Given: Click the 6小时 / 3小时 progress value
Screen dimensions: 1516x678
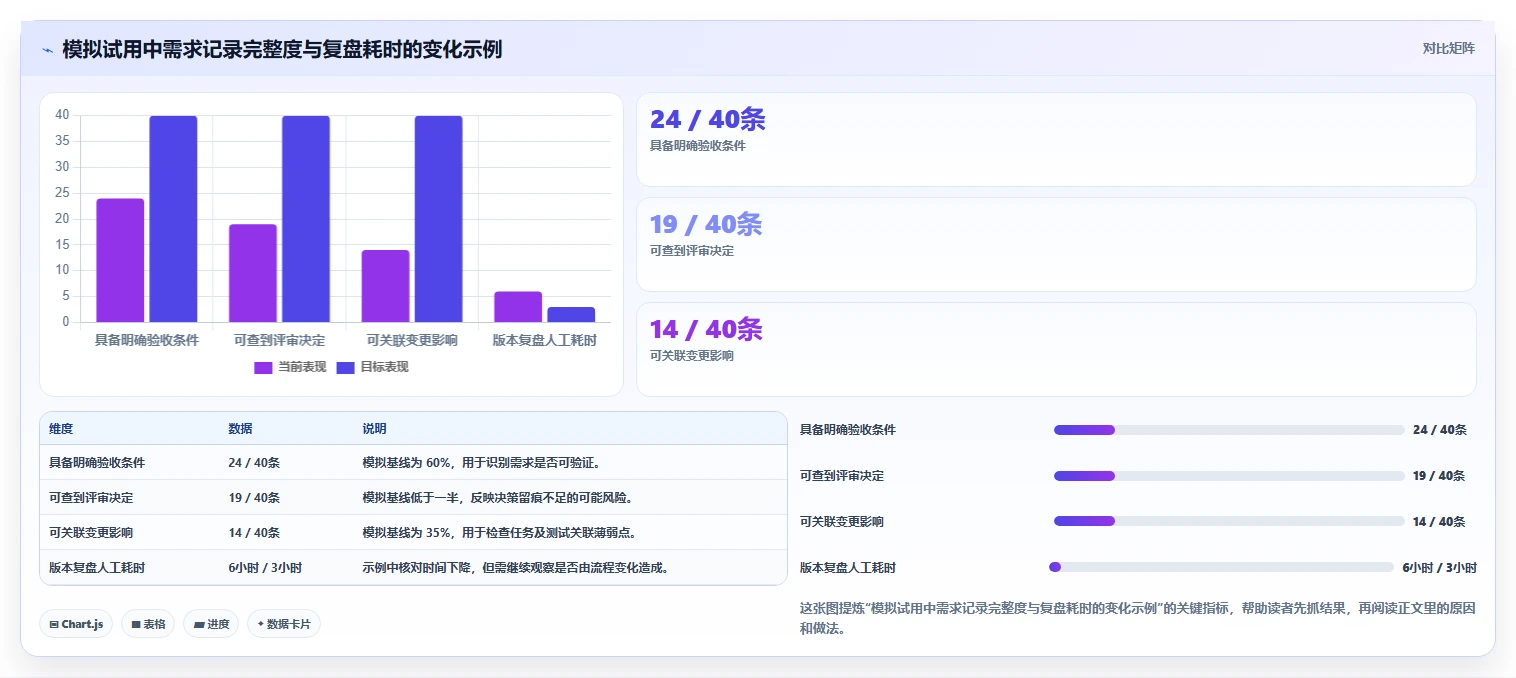Looking at the screenshot, I should coord(1439,567).
